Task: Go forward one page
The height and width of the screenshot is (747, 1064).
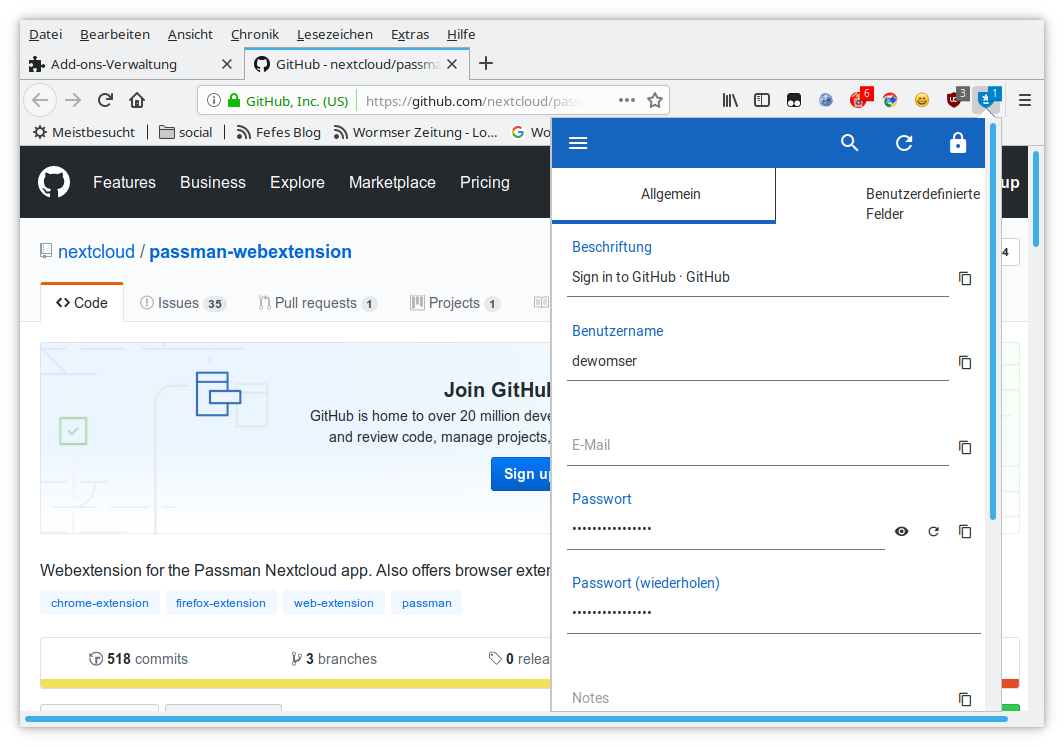Action: pos(73,100)
